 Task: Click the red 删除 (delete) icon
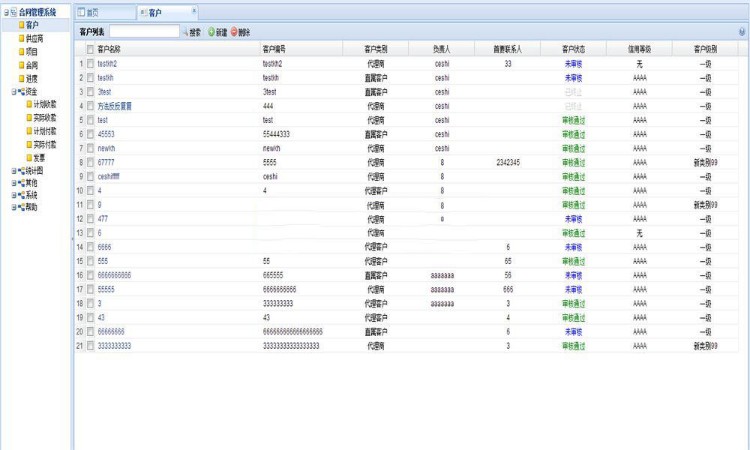click(x=235, y=32)
